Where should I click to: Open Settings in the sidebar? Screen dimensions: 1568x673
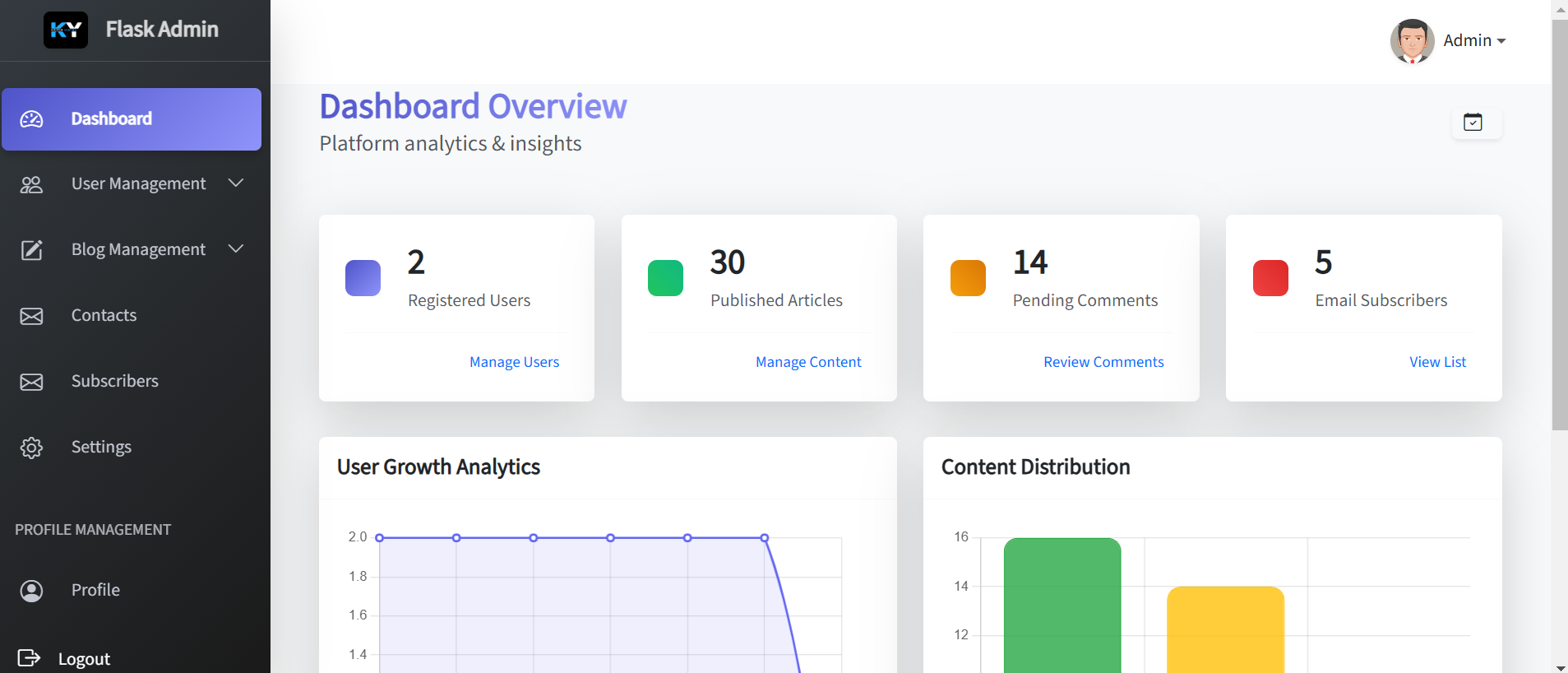(x=132, y=448)
